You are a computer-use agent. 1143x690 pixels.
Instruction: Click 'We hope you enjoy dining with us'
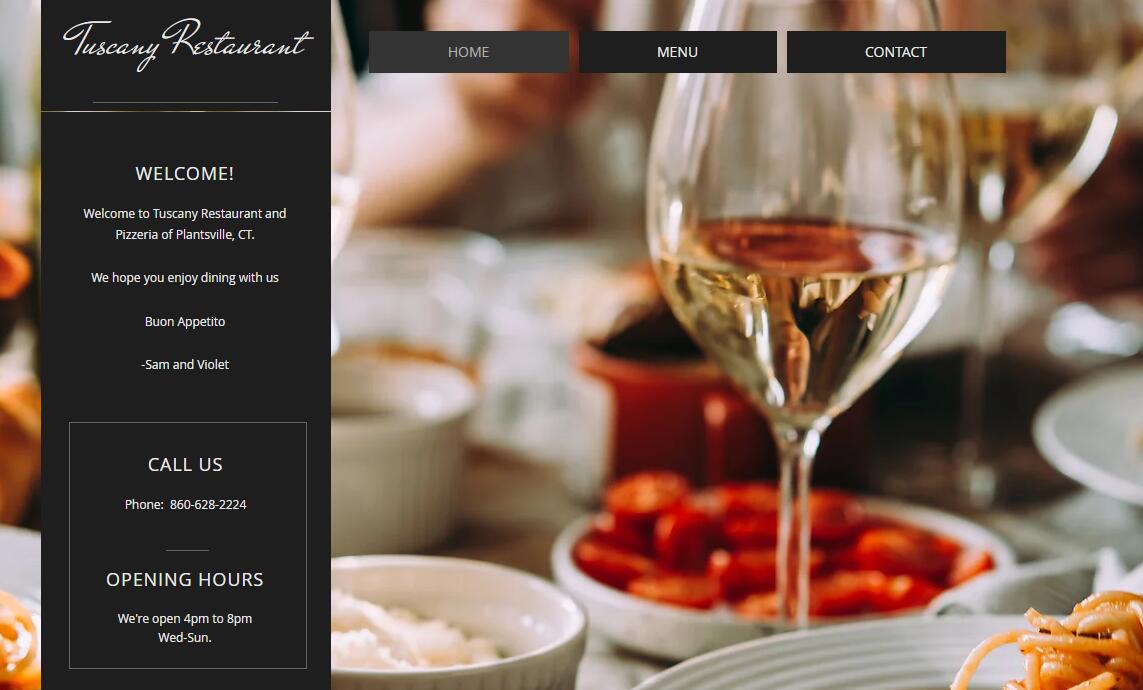184,278
